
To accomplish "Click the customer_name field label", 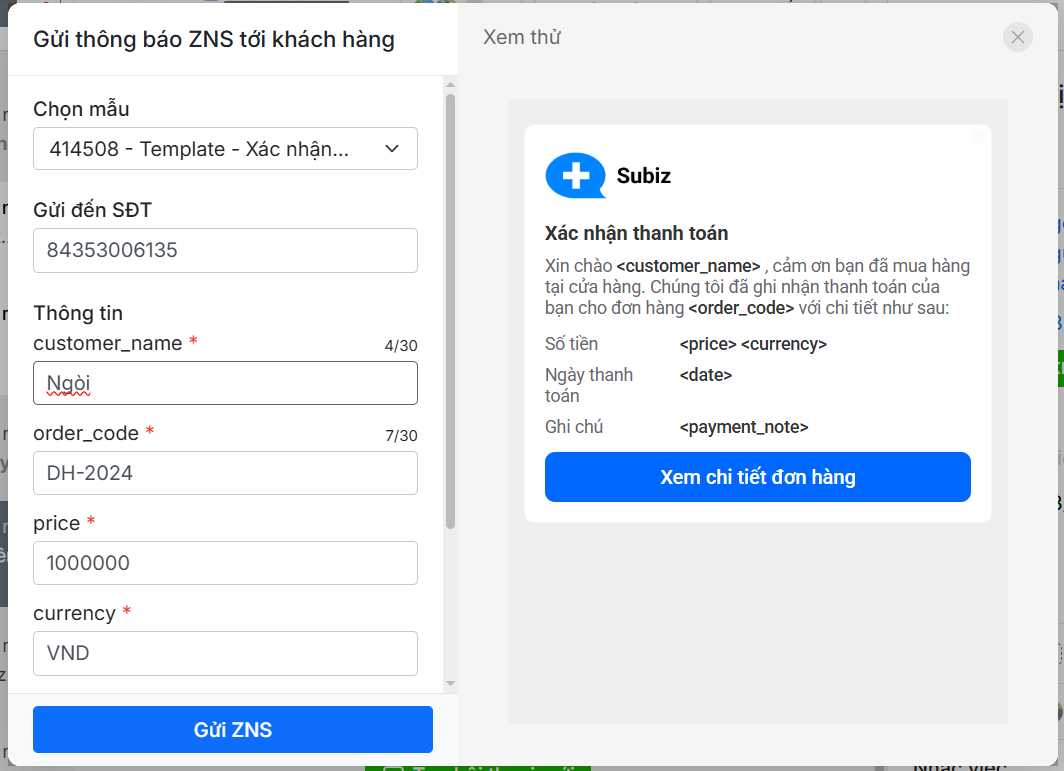I will click(108, 343).
